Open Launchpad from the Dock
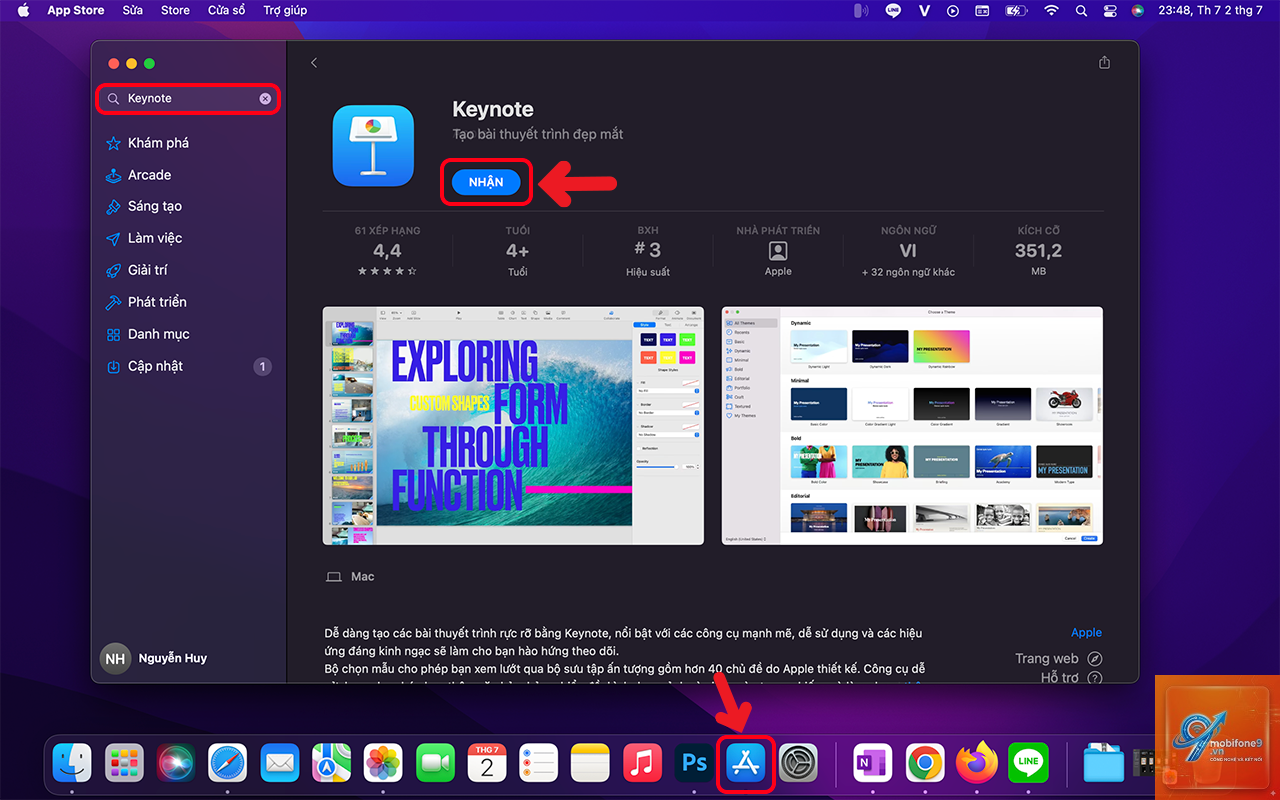 coord(125,764)
